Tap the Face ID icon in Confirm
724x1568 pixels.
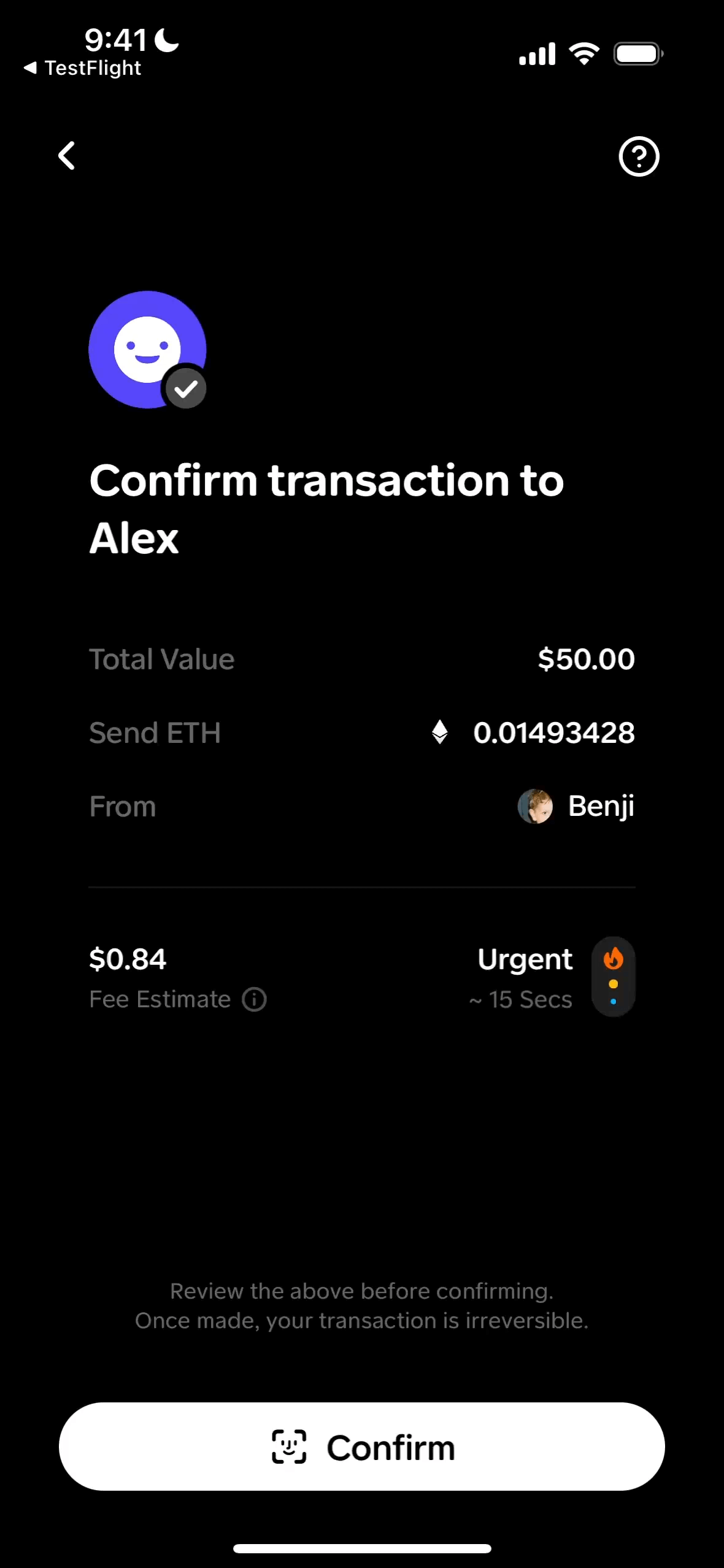pyautogui.click(x=289, y=1447)
